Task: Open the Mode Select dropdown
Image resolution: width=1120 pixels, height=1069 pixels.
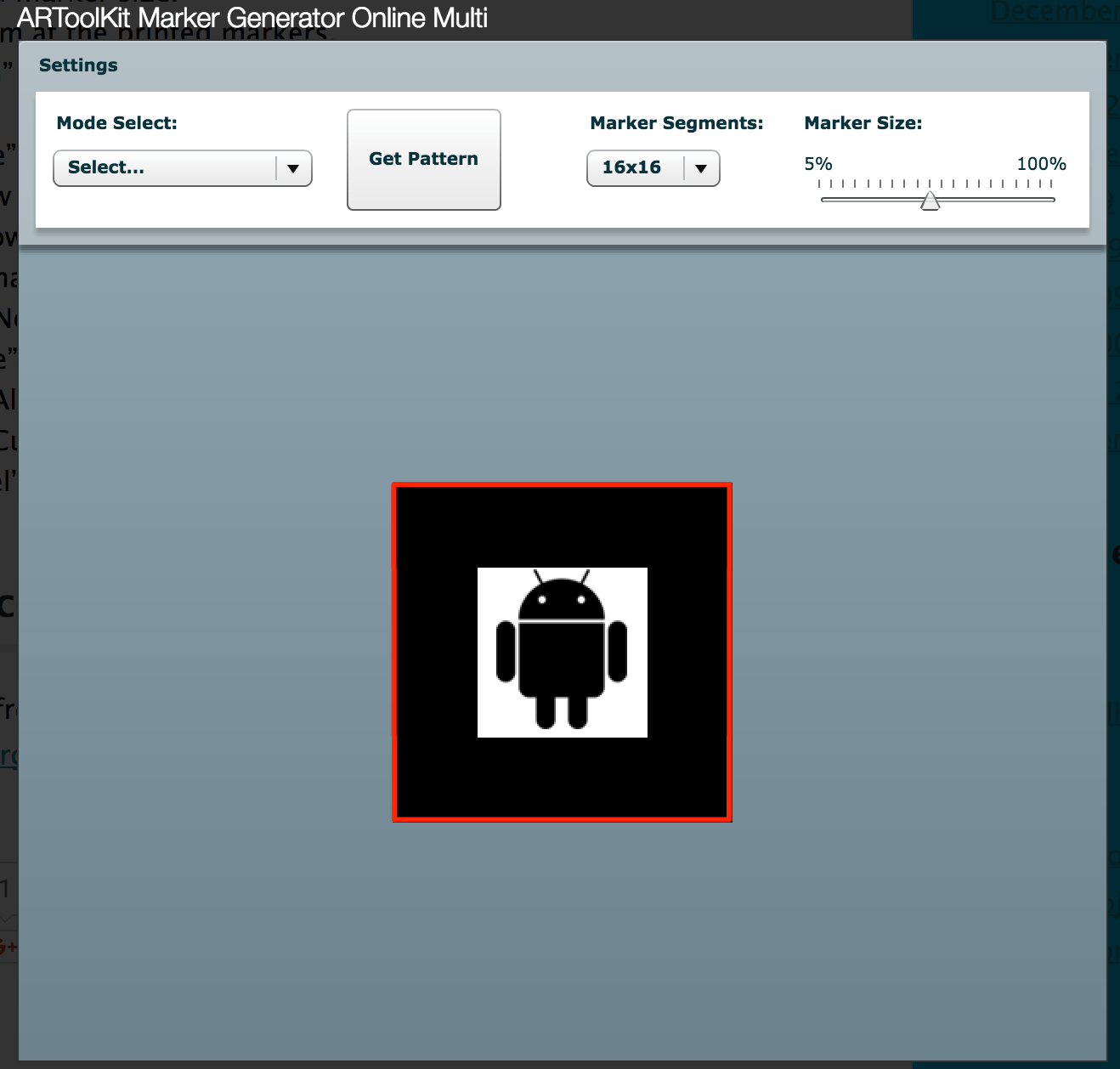Action: point(183,168)
